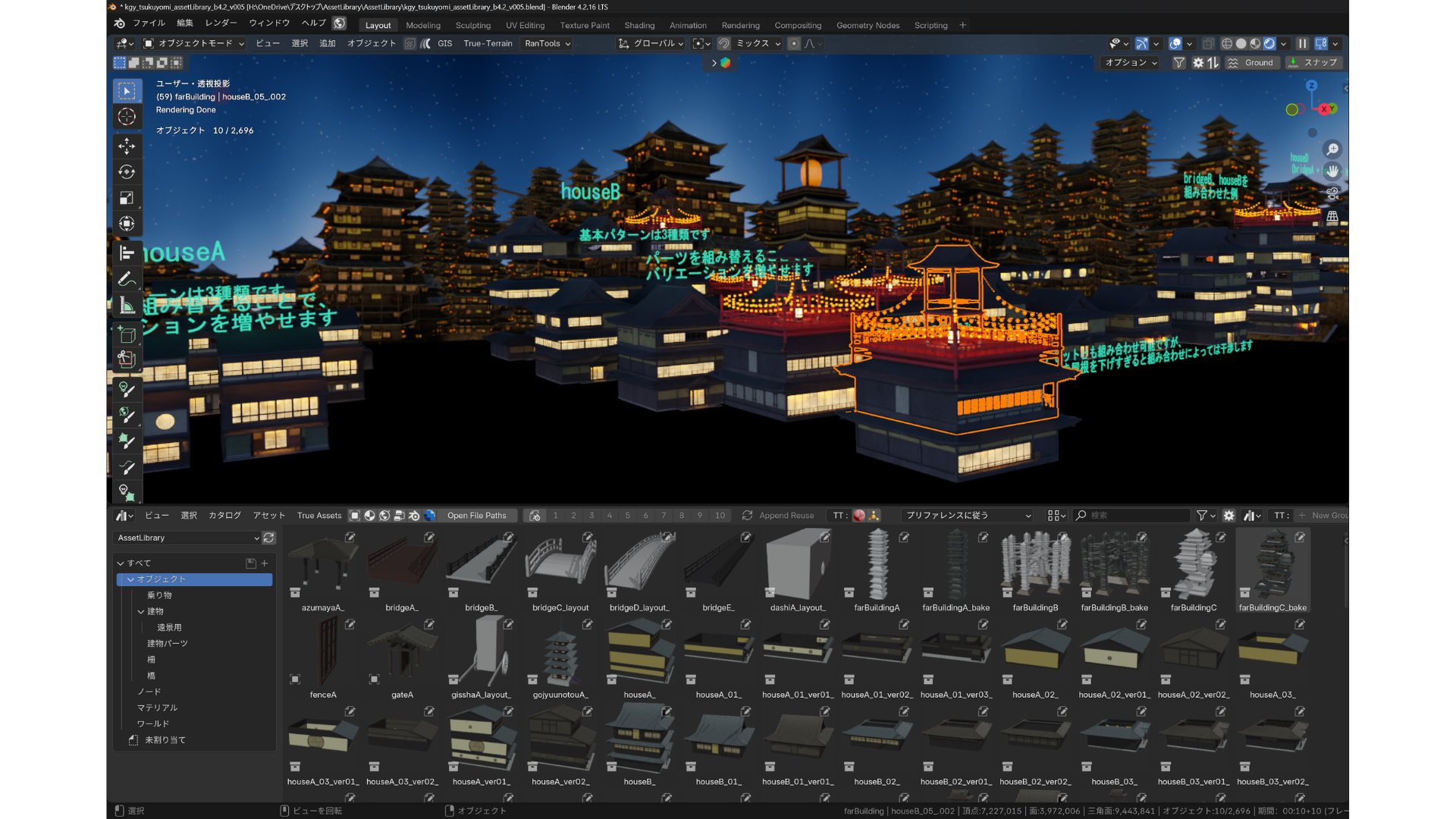Screen dimensions: 1456x819
Task: Select the 未割り当て catalog entry
Action: click(x=165, y=740)
